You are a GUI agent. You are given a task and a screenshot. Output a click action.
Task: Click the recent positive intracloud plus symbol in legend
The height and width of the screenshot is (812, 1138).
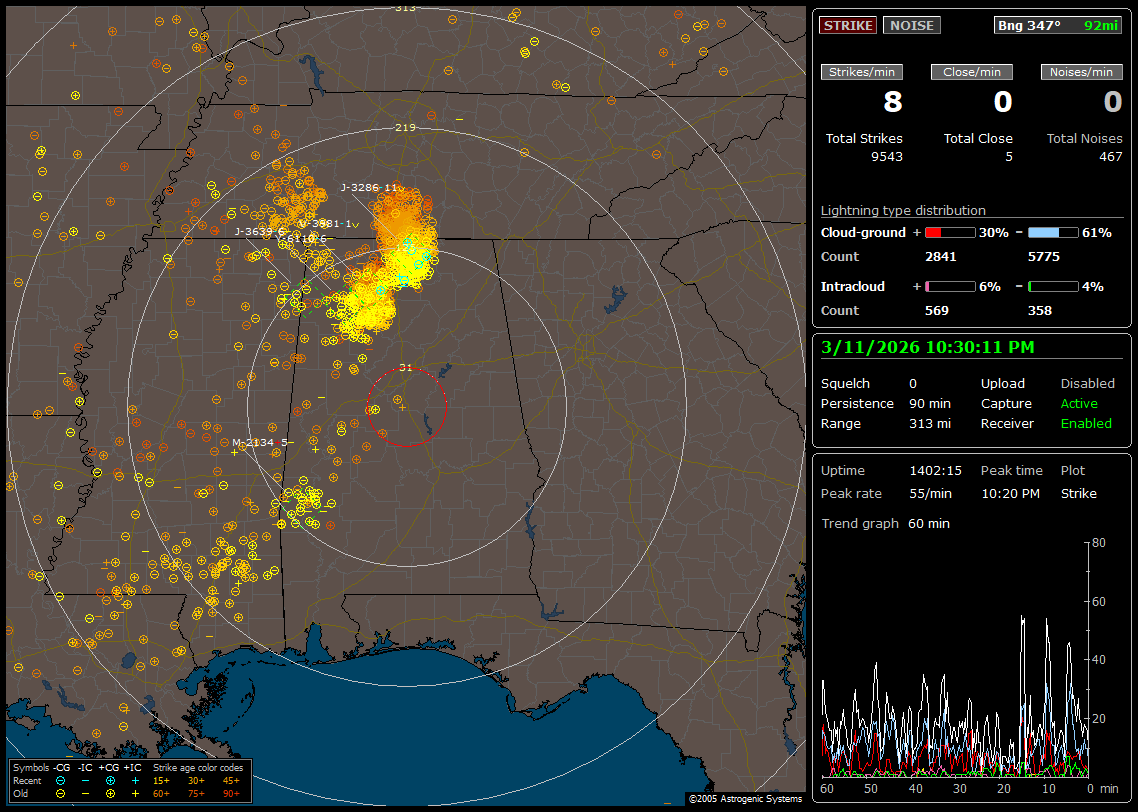(x=135, y=780)
